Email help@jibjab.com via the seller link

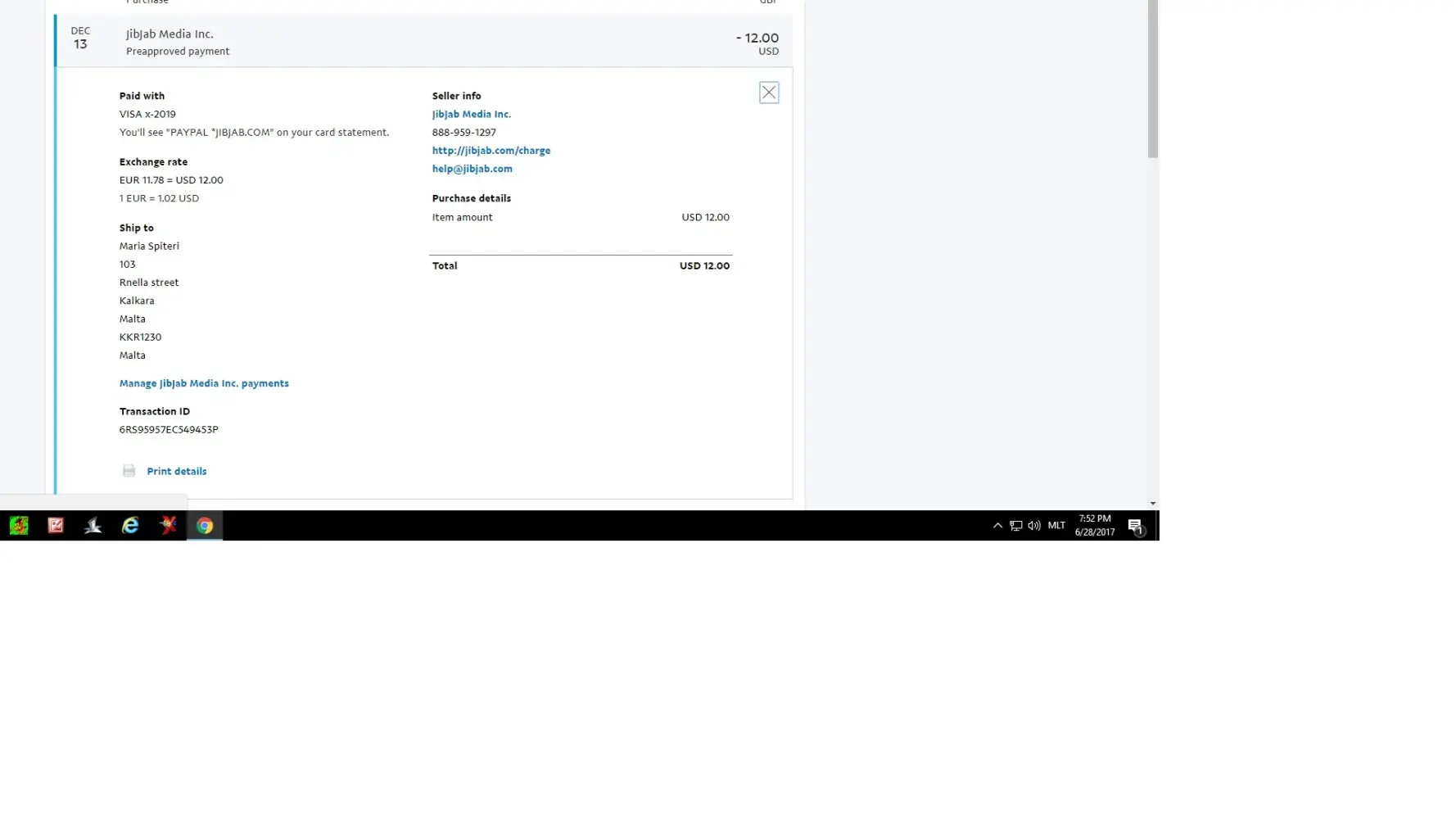(472, 169)
